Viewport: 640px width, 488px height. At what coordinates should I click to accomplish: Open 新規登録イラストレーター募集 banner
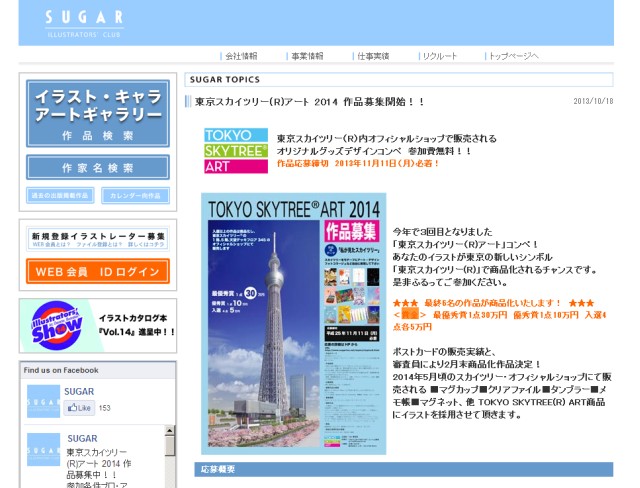98,239
